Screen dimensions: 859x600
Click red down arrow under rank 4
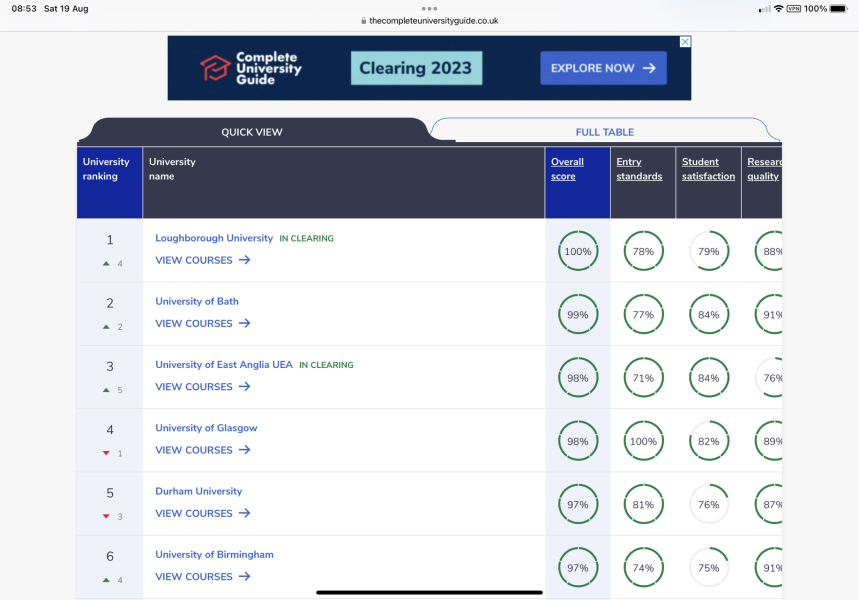click(x=106, y=453)
